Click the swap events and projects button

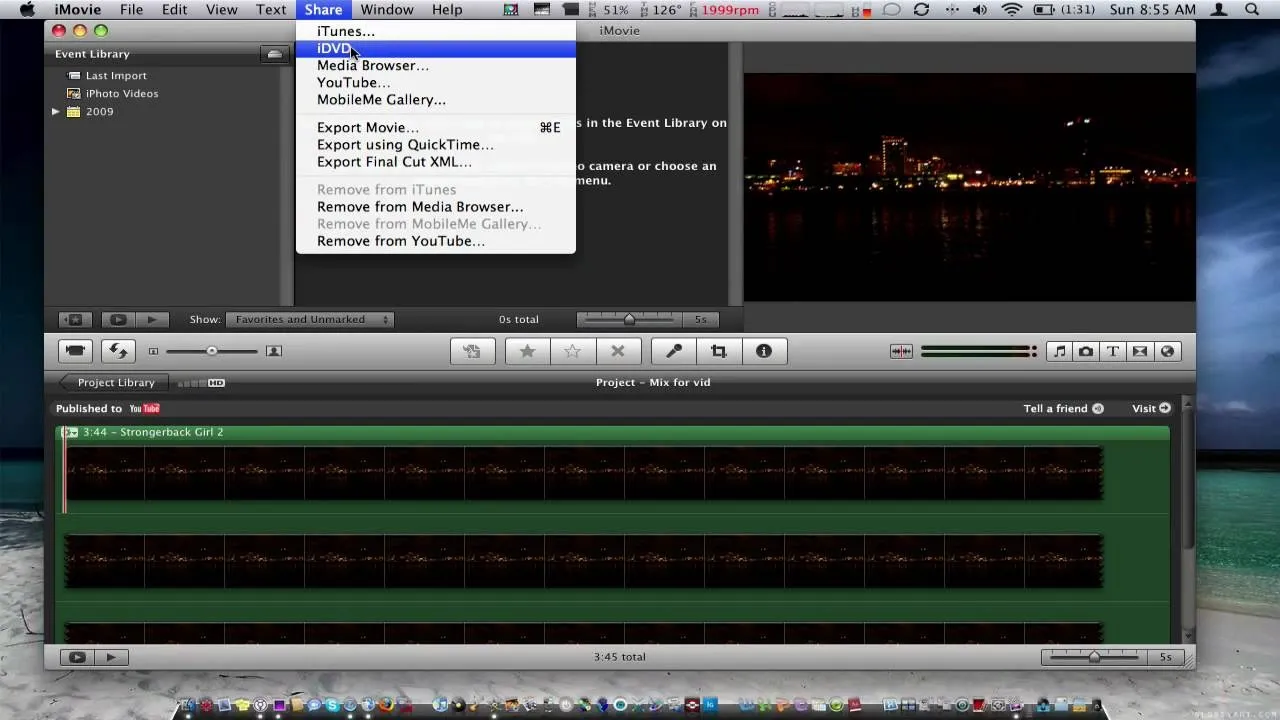click(118, 351)
